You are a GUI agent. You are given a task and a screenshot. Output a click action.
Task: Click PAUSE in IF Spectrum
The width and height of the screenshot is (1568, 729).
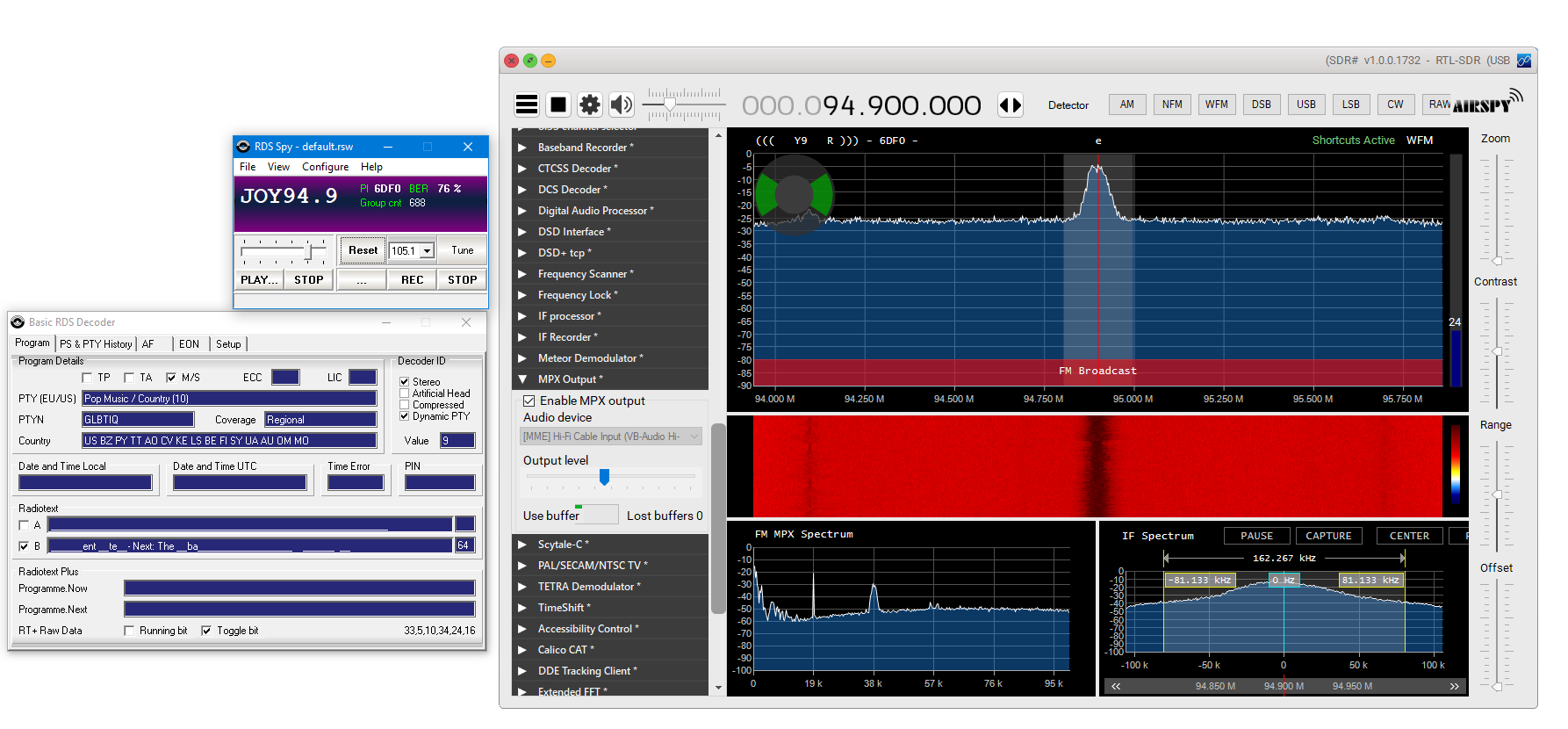click(x=1257, y=536)
